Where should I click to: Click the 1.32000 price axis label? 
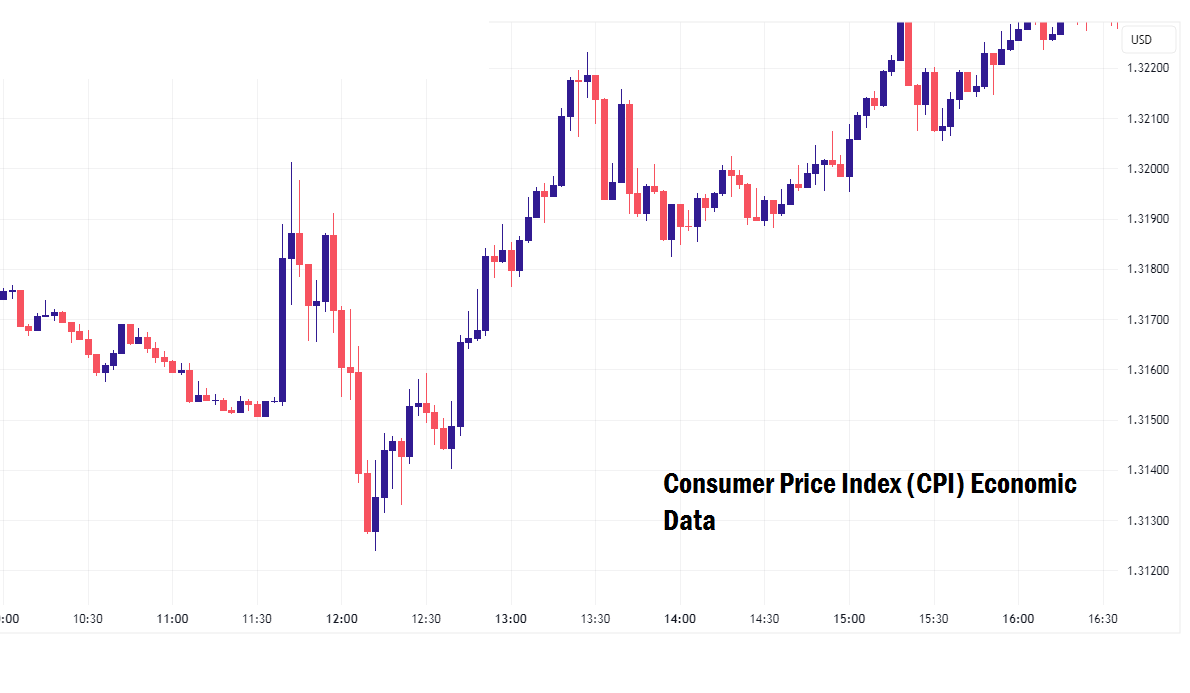tap(1148, 169)
